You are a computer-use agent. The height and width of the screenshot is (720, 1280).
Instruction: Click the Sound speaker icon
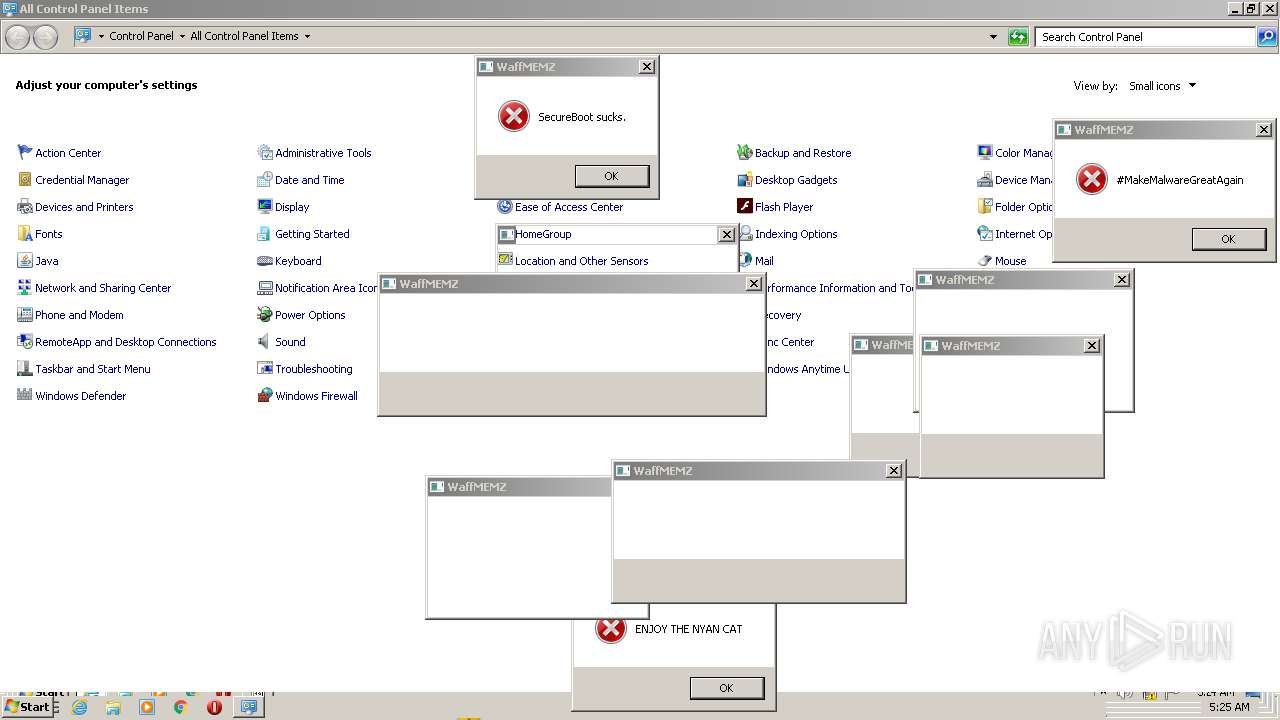(265, 342)
